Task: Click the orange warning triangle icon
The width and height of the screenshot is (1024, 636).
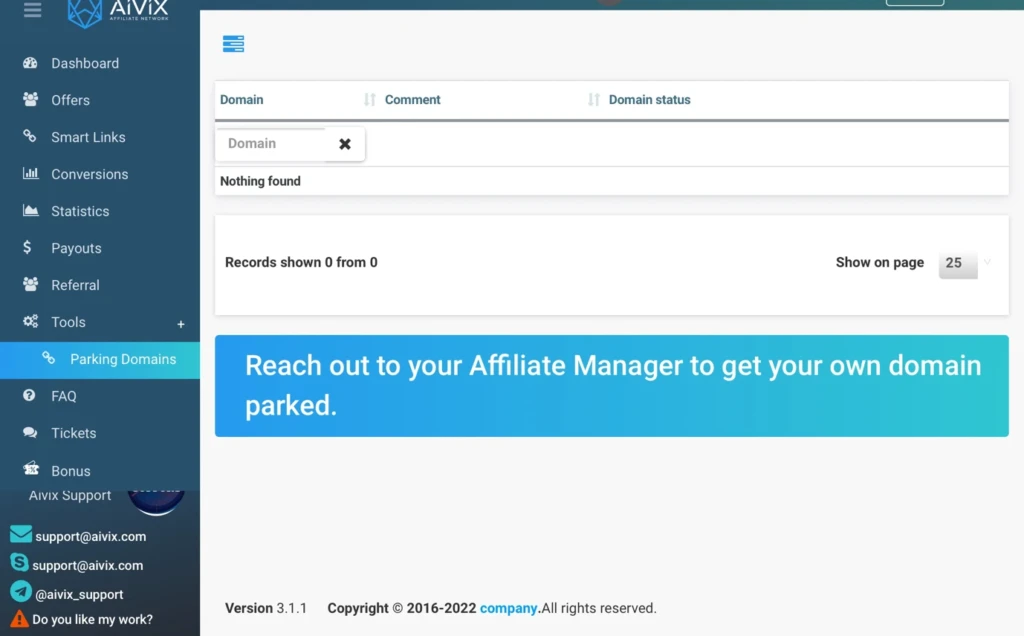Action: tap(20, 618)
